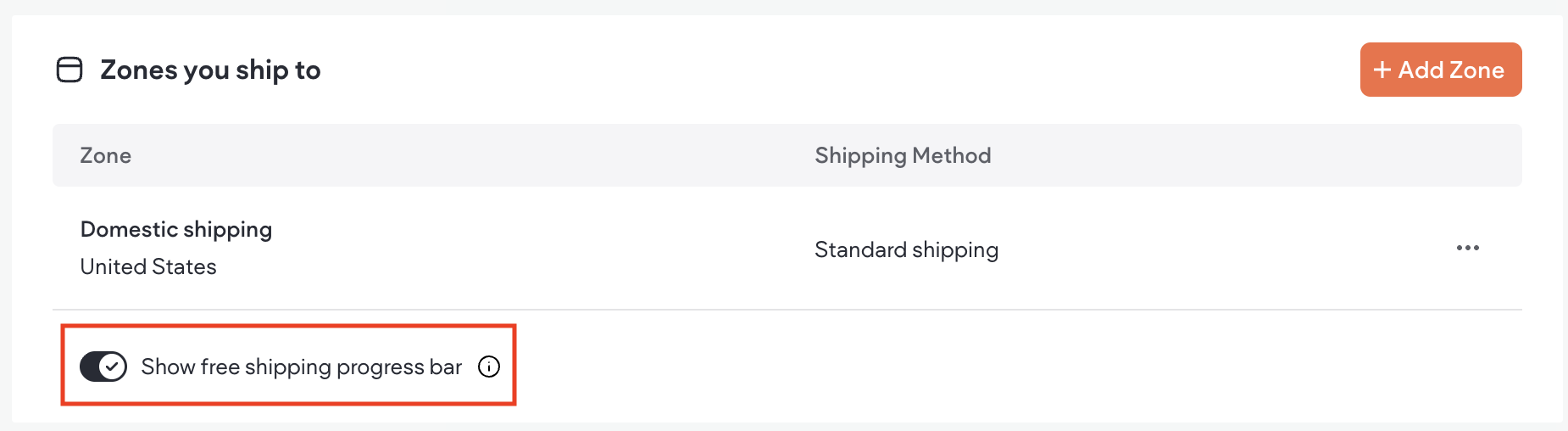1568x431 pixels.
Task: Click the zones icon beside the heading
Action: (70, 70)
